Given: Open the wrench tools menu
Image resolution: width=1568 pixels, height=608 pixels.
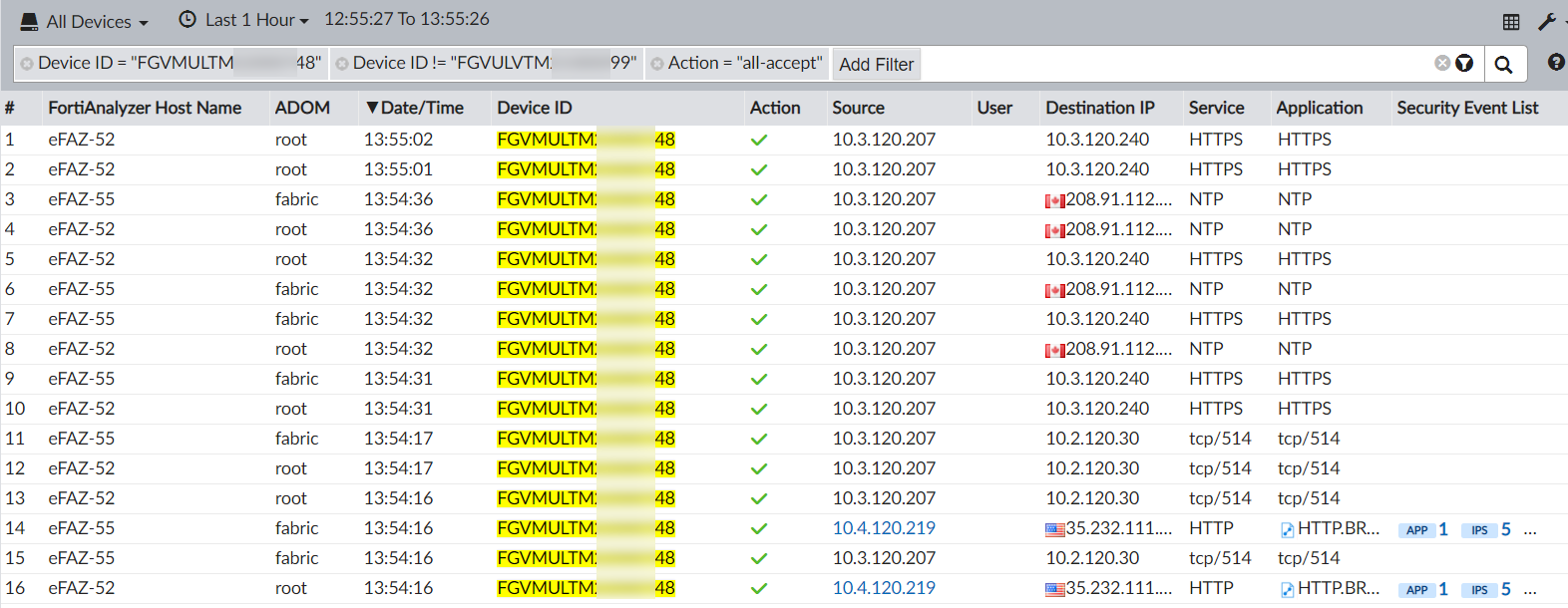Looking at the screenshot, I should coord(1547,21).
